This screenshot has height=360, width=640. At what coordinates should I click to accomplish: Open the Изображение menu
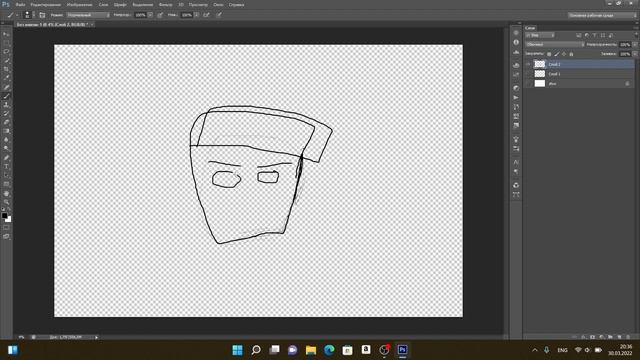[x=79, y=5]
